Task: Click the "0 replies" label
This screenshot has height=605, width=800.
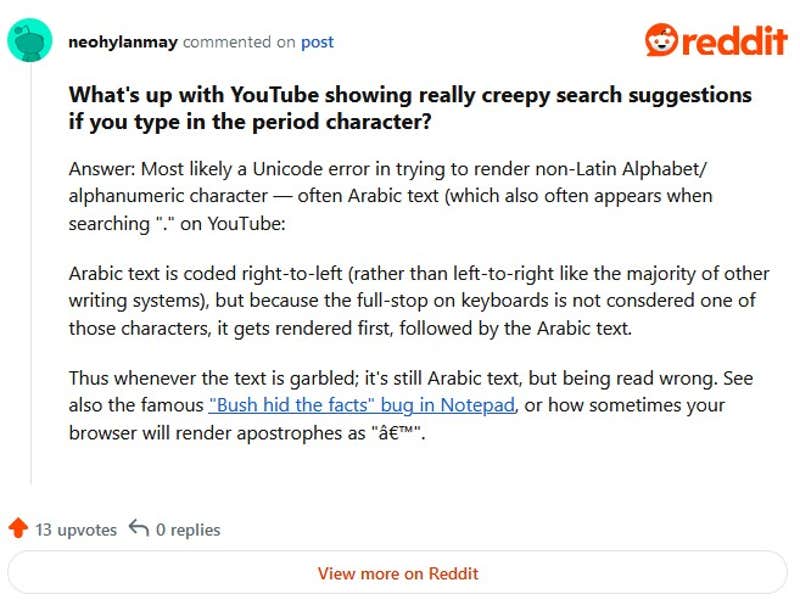Action: [x=188, y=530]
